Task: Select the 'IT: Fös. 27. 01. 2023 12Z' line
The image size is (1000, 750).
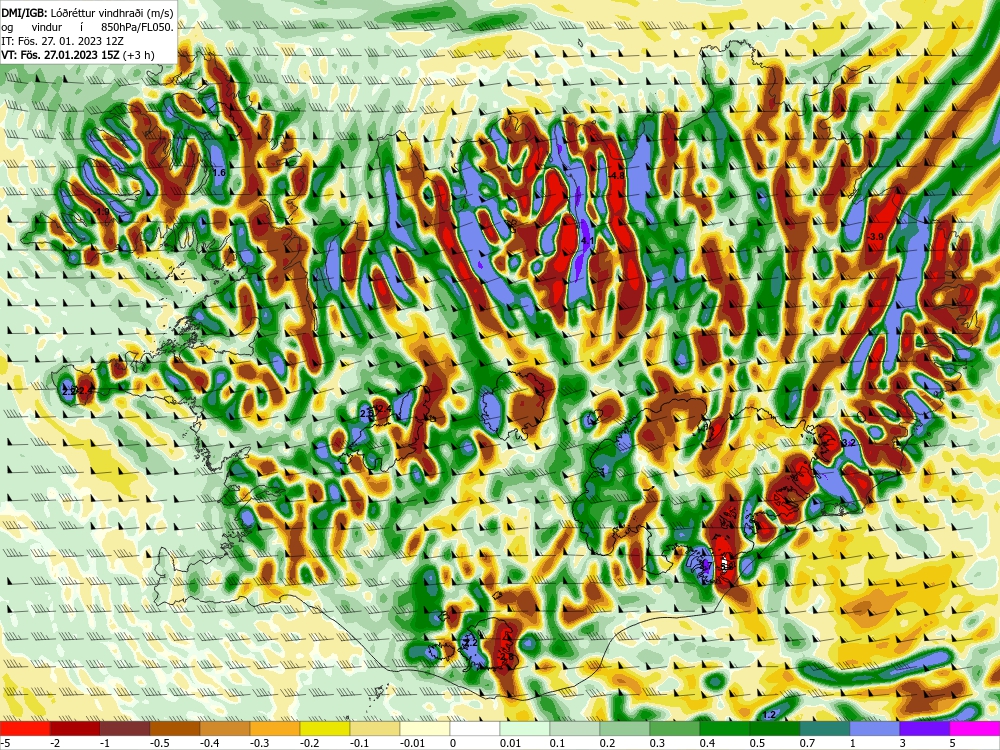Action: (x=62, y=41)
